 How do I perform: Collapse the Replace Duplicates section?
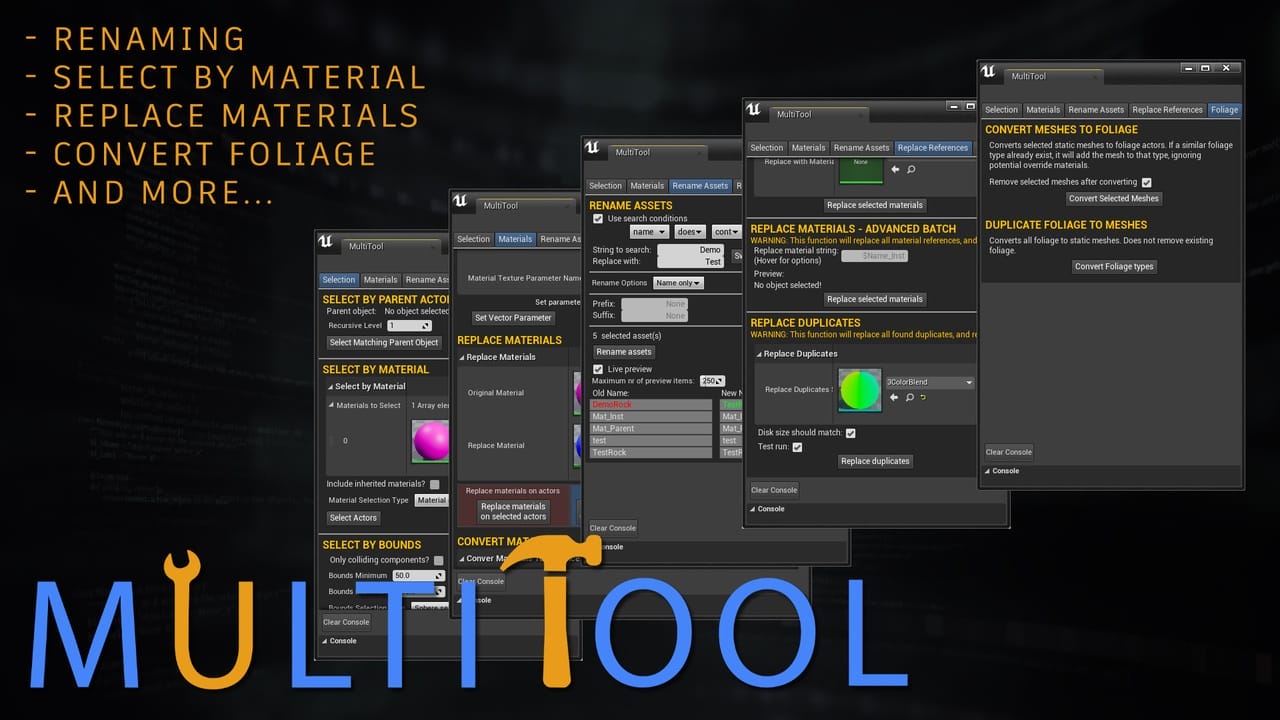click(x=758, y=353)
